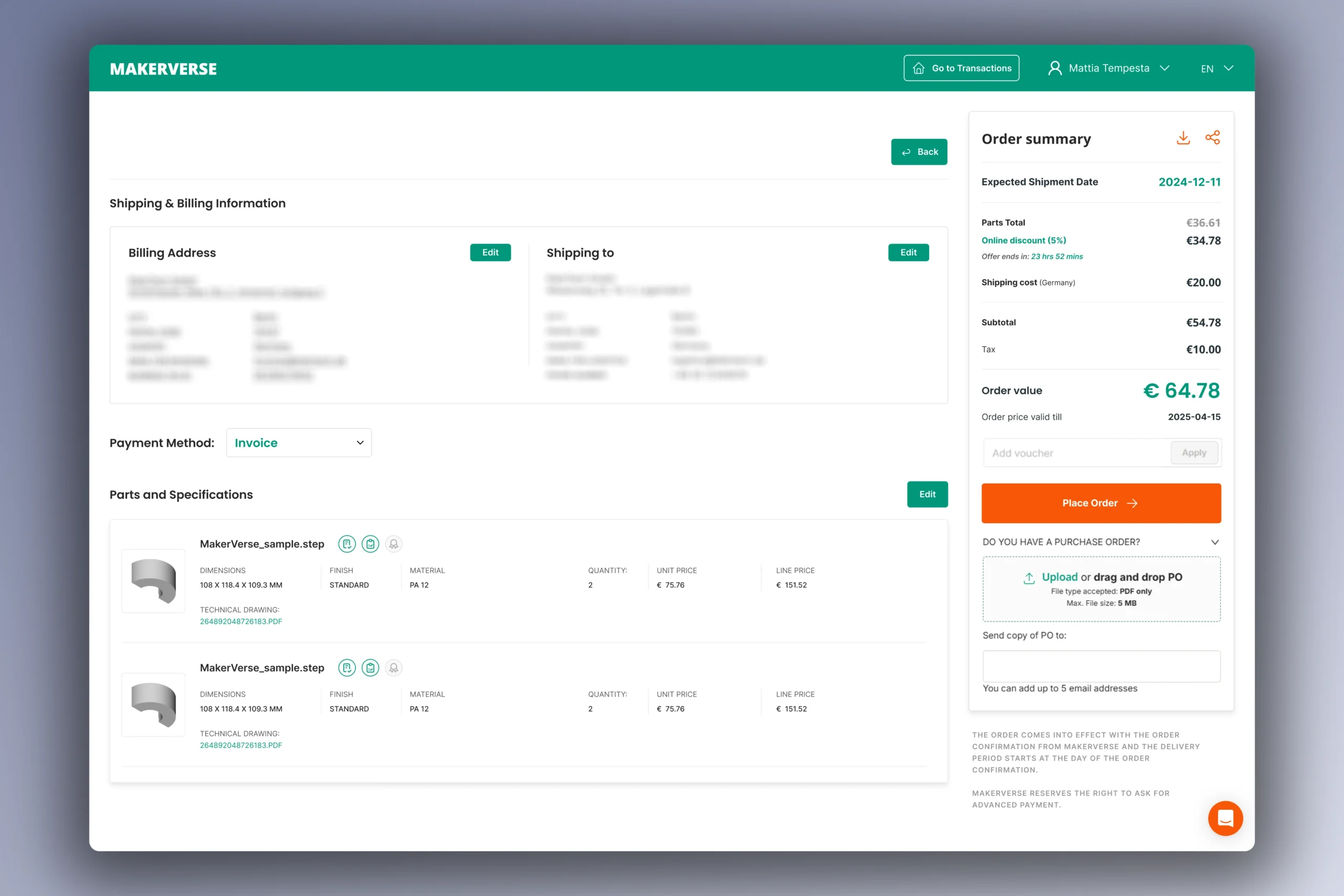
Task: Click the first MakerVerse_sample.step file name
Action: [262, 544]
